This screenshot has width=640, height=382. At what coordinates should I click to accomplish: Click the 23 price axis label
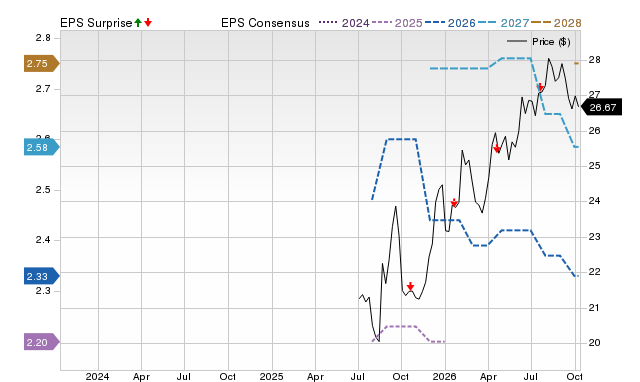tap(594, 236)
